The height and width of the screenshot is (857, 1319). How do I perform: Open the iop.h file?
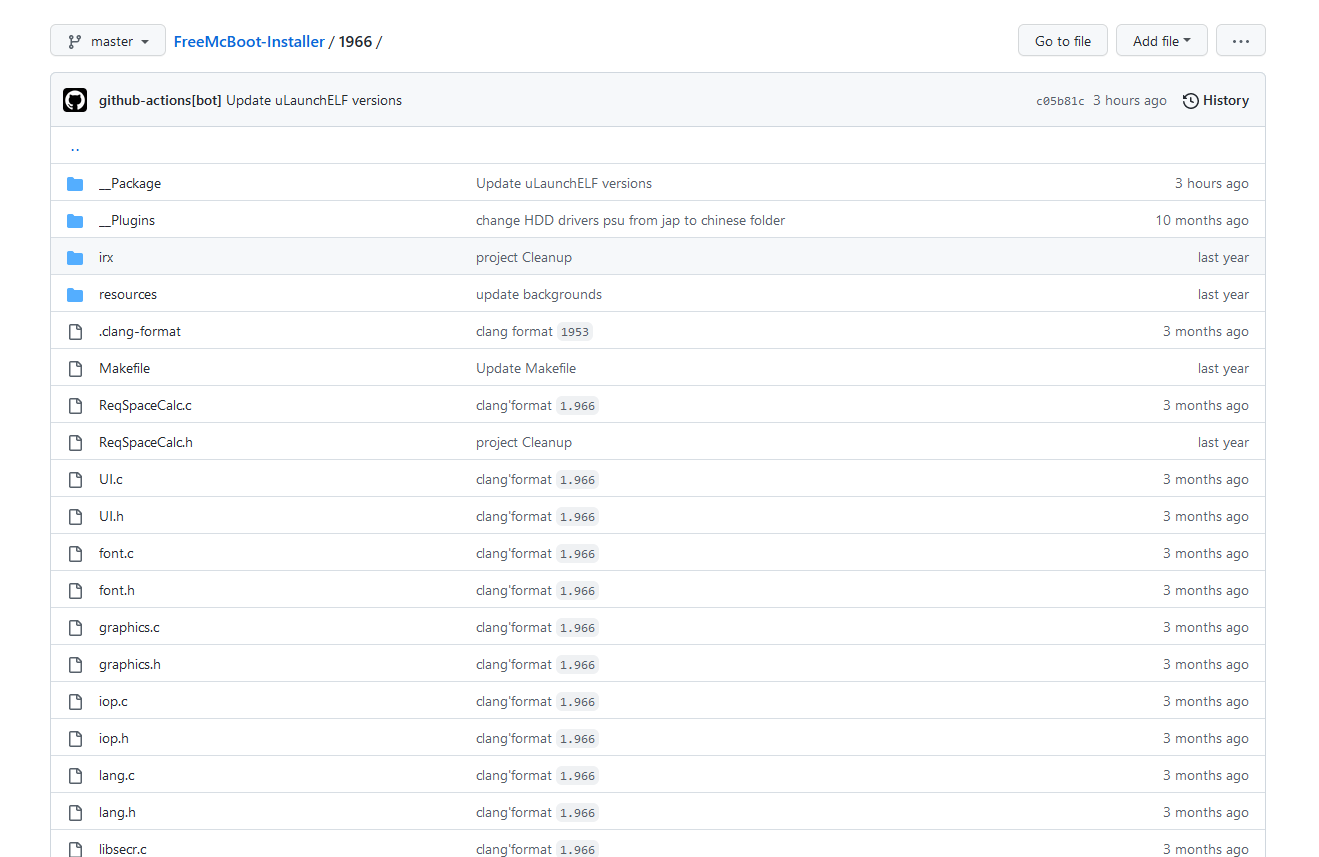114,738
